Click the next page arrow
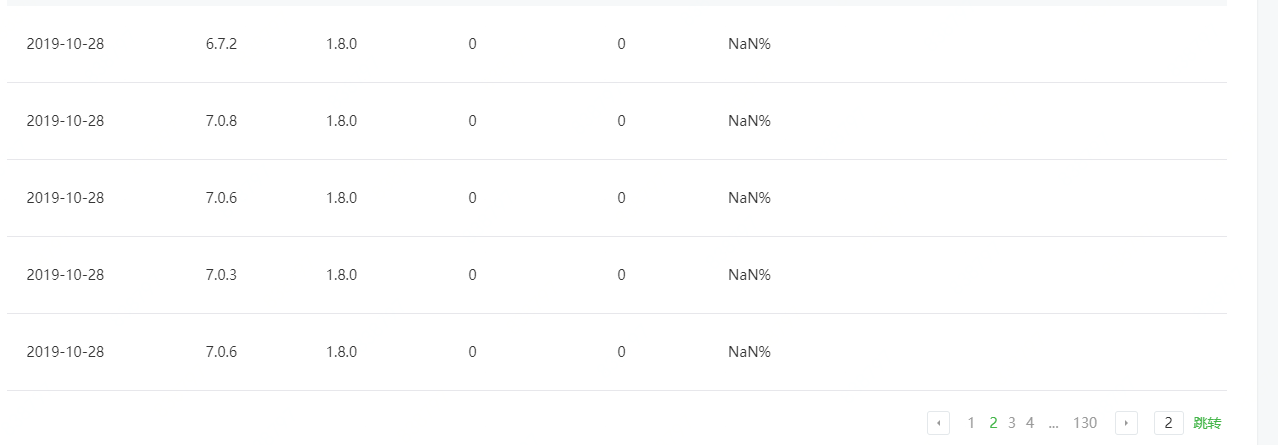Viewport: 1278px width, 445px height. (x=1126, y=423)
